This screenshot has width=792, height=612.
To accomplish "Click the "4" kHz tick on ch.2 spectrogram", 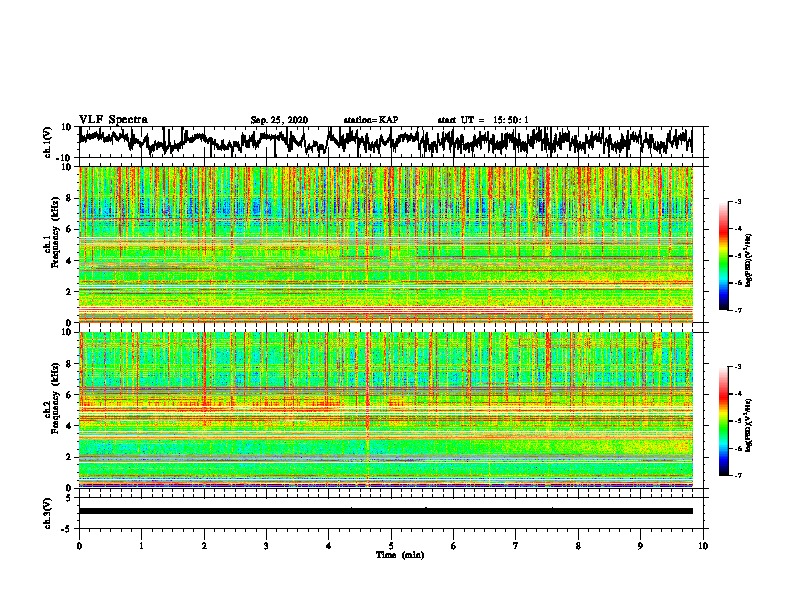I will tap(70, 426).
